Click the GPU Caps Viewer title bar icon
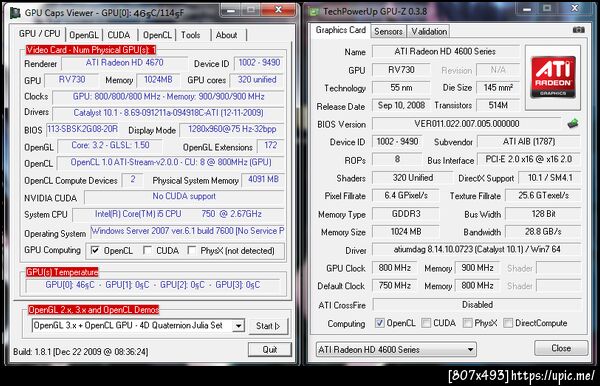The height and width of the screenshot is (386, 600). (x=15, y=13)
